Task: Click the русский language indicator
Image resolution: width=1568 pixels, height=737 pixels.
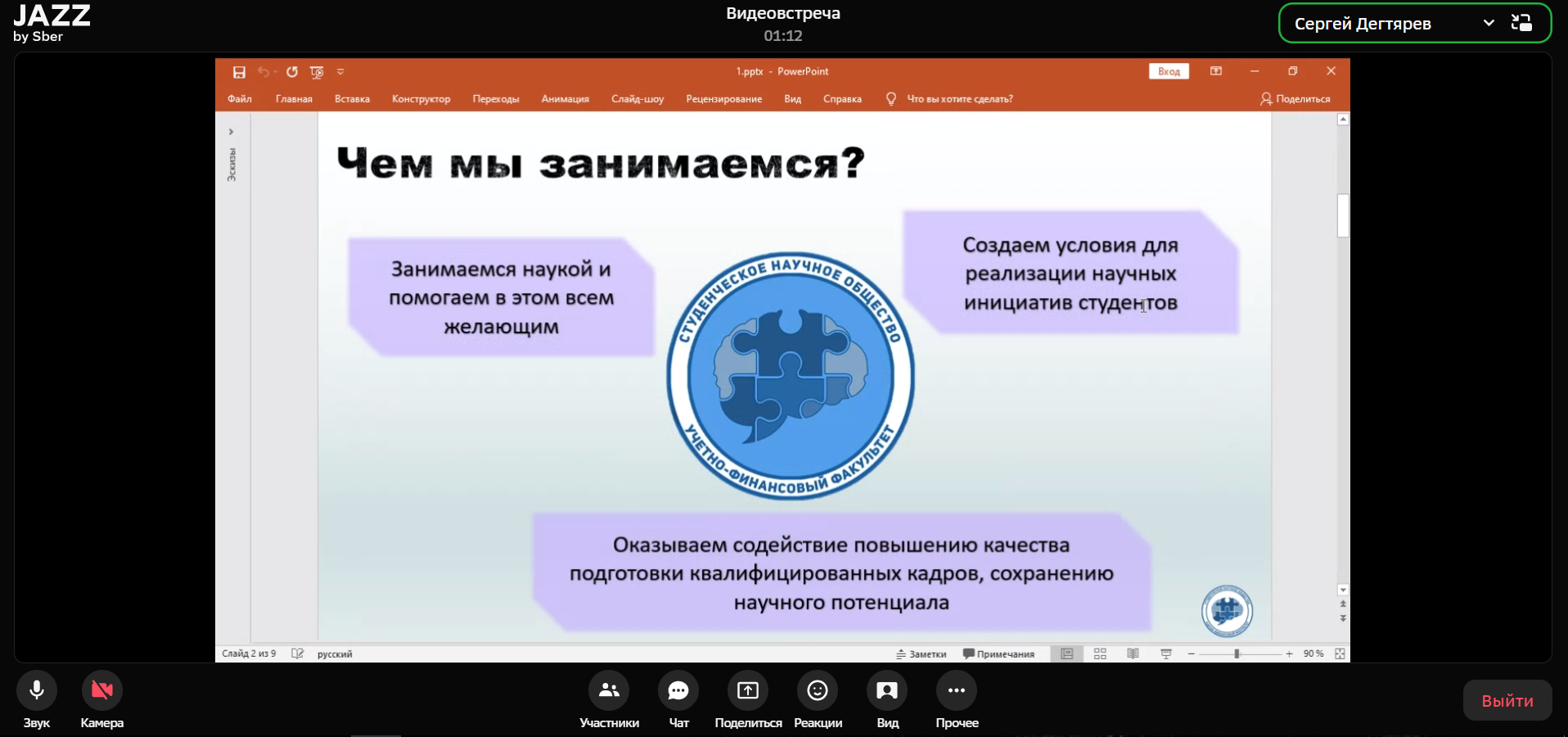Action: (335, 653)
